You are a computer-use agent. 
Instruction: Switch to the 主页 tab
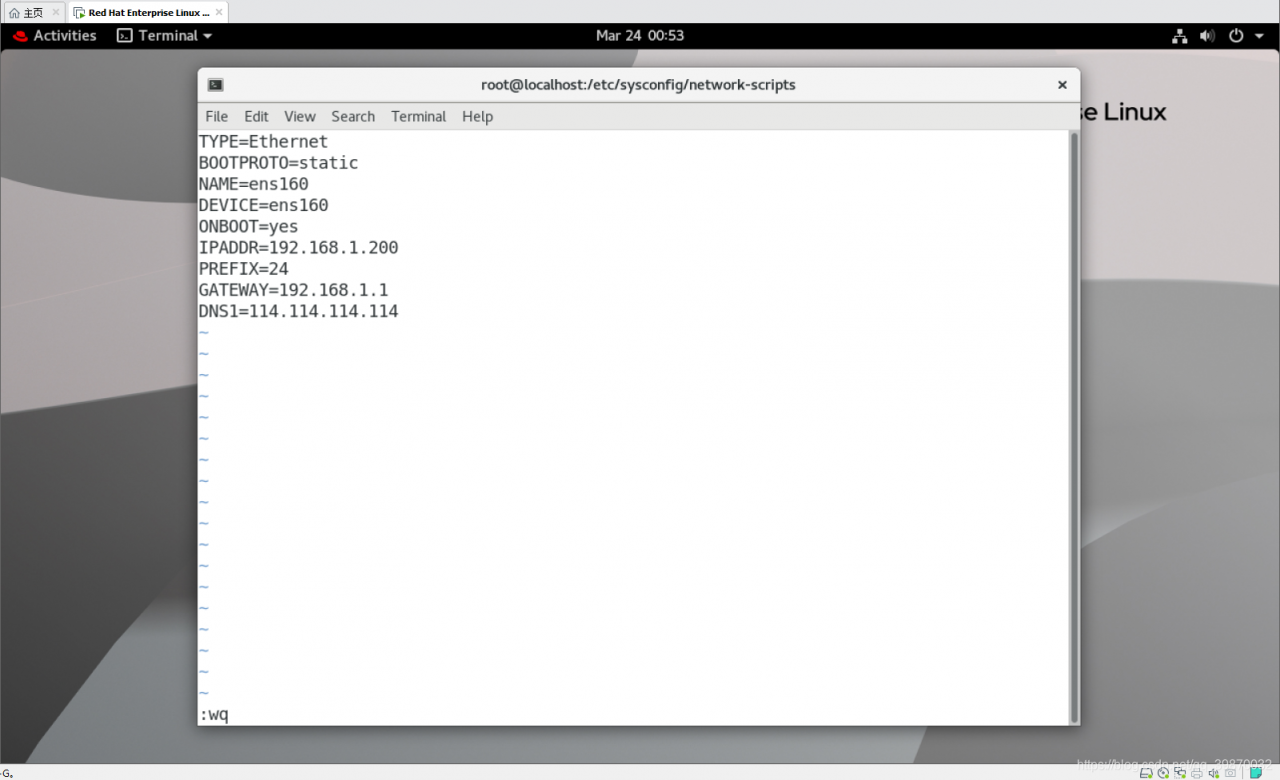pos(34,13)
